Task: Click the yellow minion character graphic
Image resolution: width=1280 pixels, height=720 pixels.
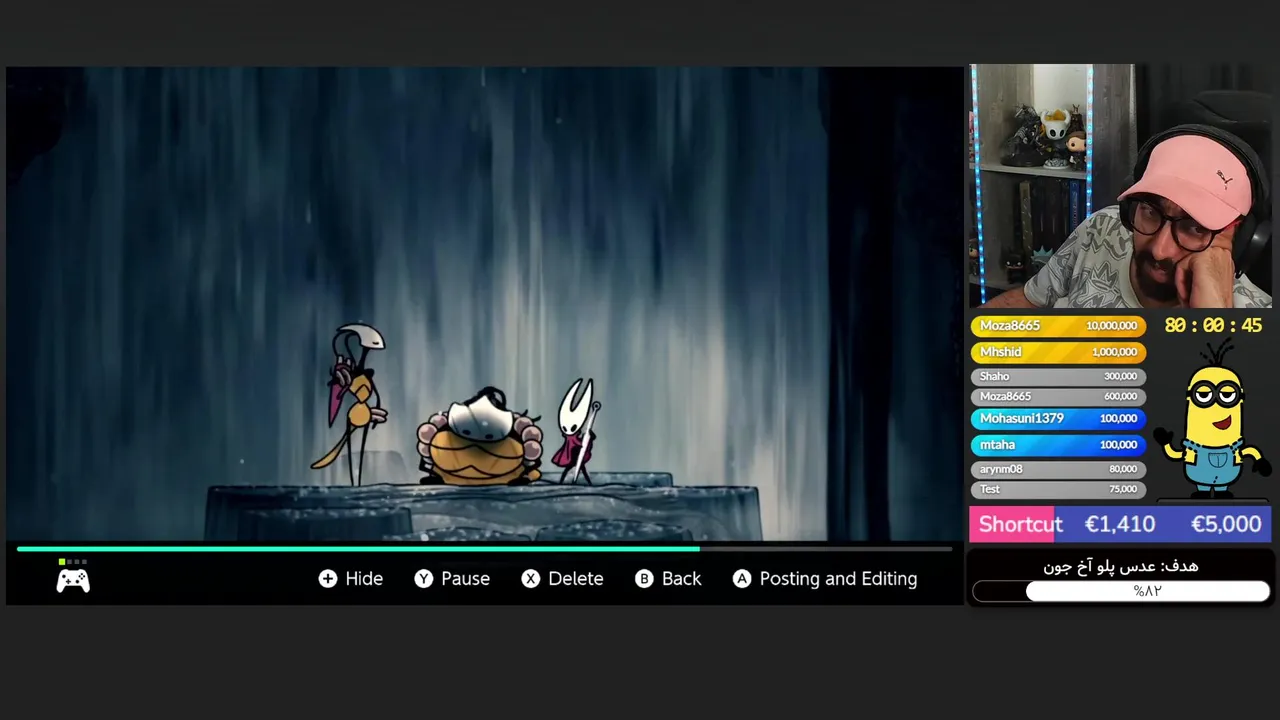Action: [x=1213, y=420]
